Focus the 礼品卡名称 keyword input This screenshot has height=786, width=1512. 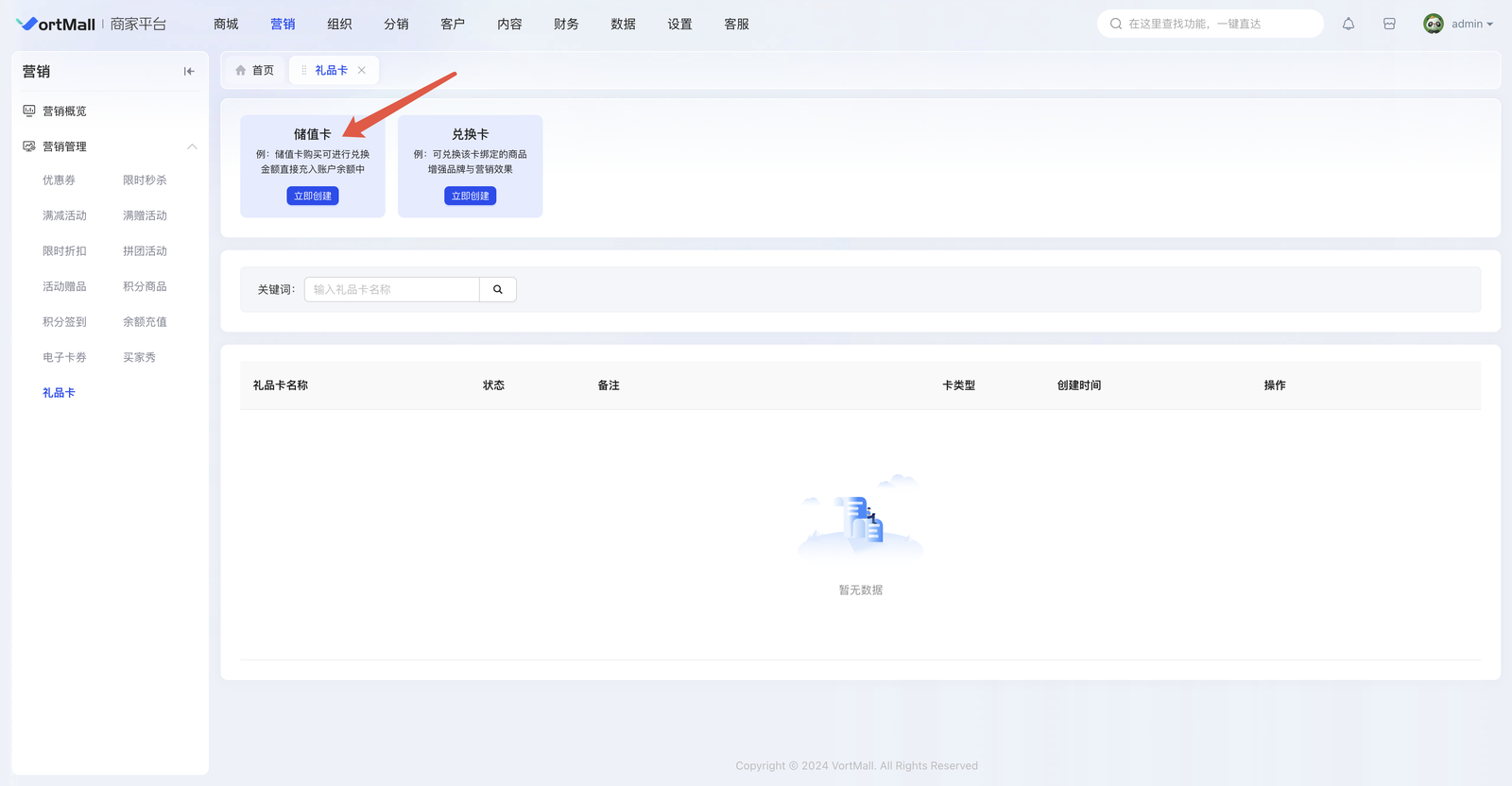[391, 290]
